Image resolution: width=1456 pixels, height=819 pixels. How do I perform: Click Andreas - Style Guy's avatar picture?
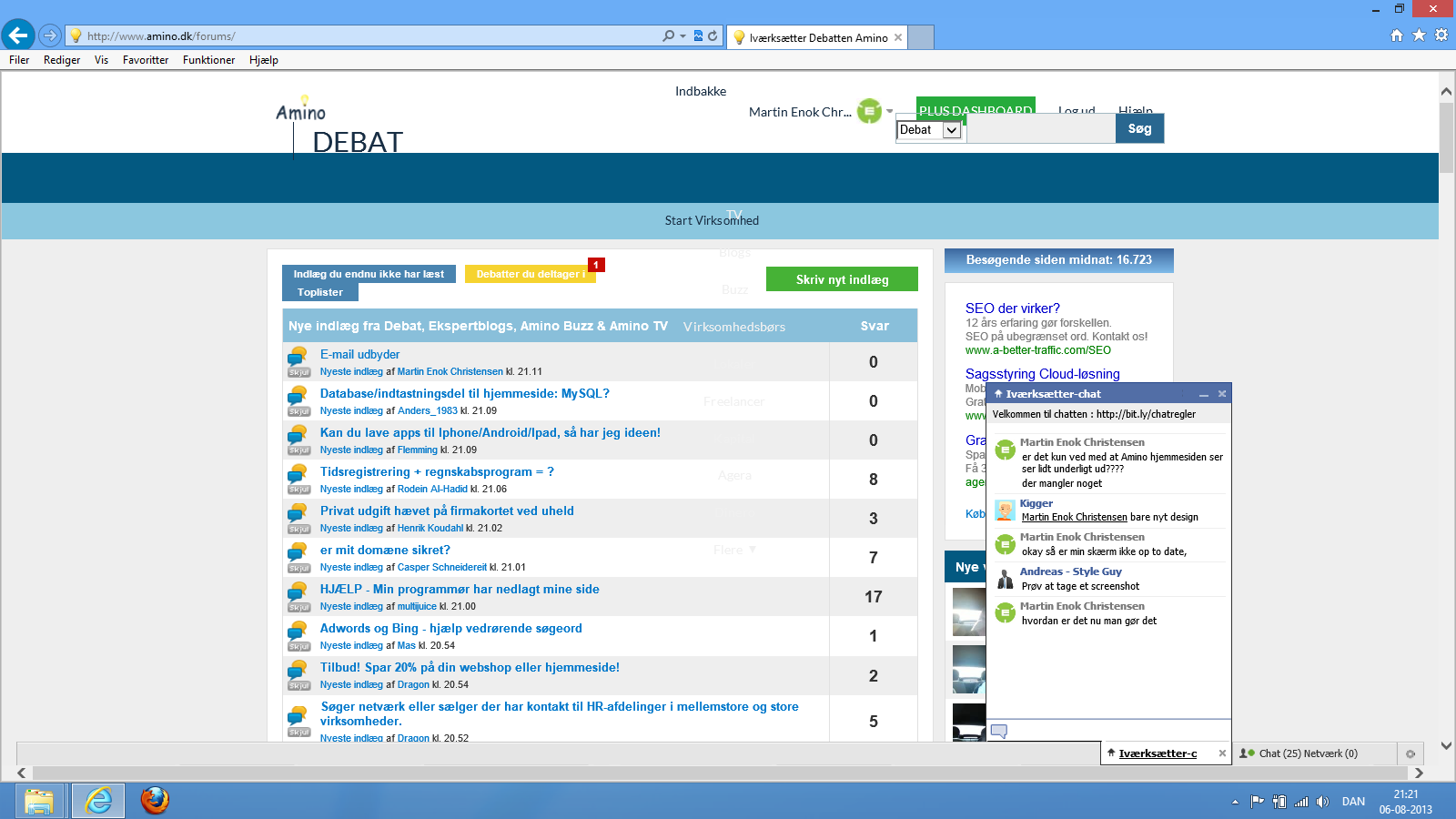pyautogui.click(x=1005, y=580)
